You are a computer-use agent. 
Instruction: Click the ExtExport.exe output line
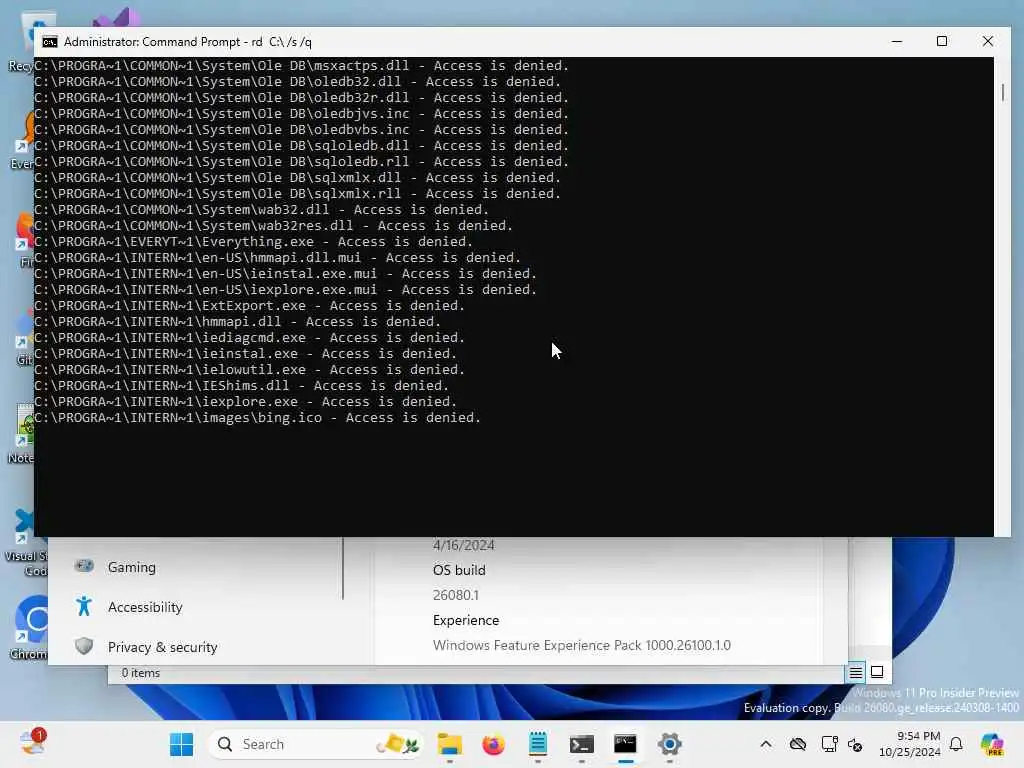[x=249, y=306]
